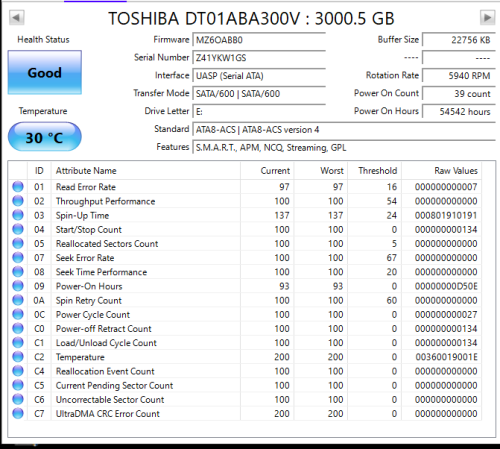Select the Read Error Rate attribute name

point(86,187)
